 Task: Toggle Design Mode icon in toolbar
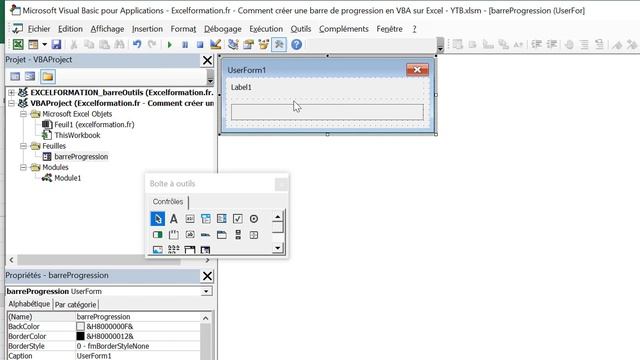tap(216, 44)
